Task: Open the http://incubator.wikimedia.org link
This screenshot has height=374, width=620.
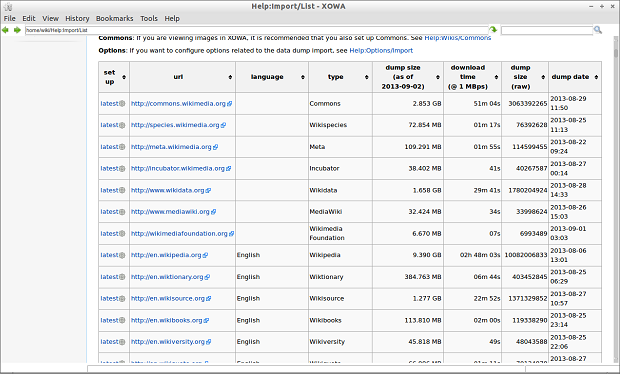Action: point(178,168)
